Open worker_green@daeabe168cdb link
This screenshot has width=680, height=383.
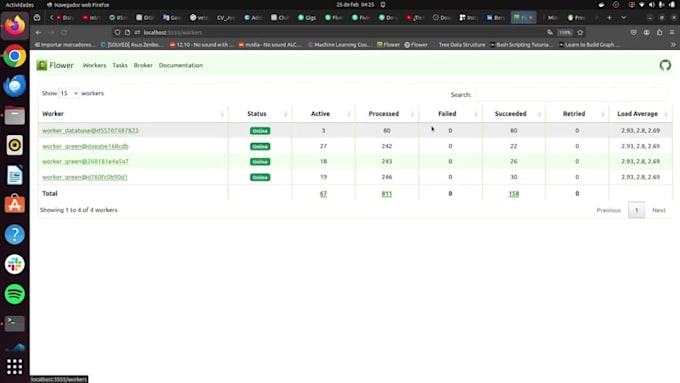85,146
